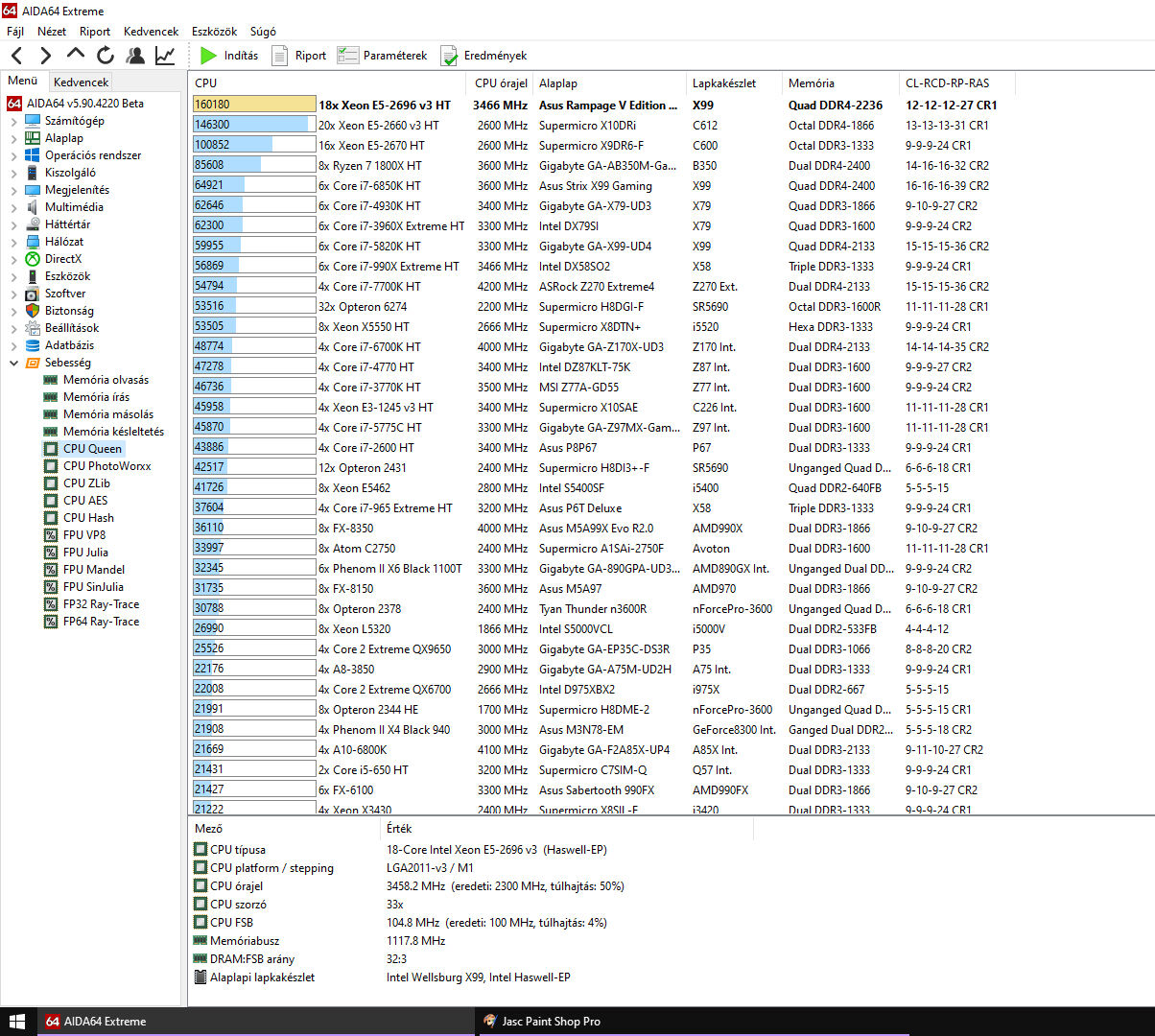The height and width of the screenshot is (1036, 1155).
Task: Open the Paraméterek toolbar button
Action: pyautogui.click(x=383, y=56)
